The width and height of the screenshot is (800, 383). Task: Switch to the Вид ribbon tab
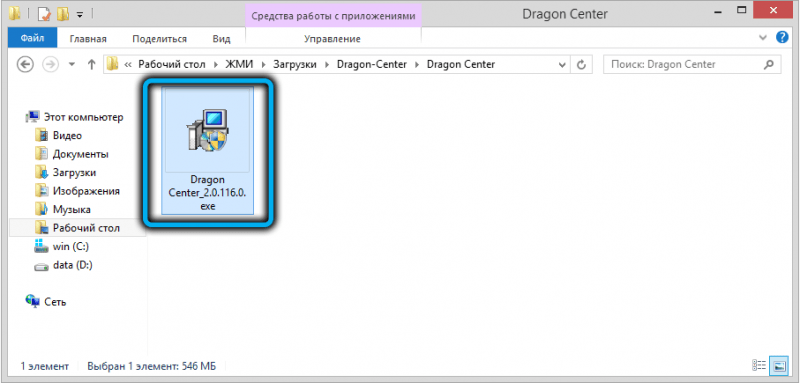[x=221, y=39]
